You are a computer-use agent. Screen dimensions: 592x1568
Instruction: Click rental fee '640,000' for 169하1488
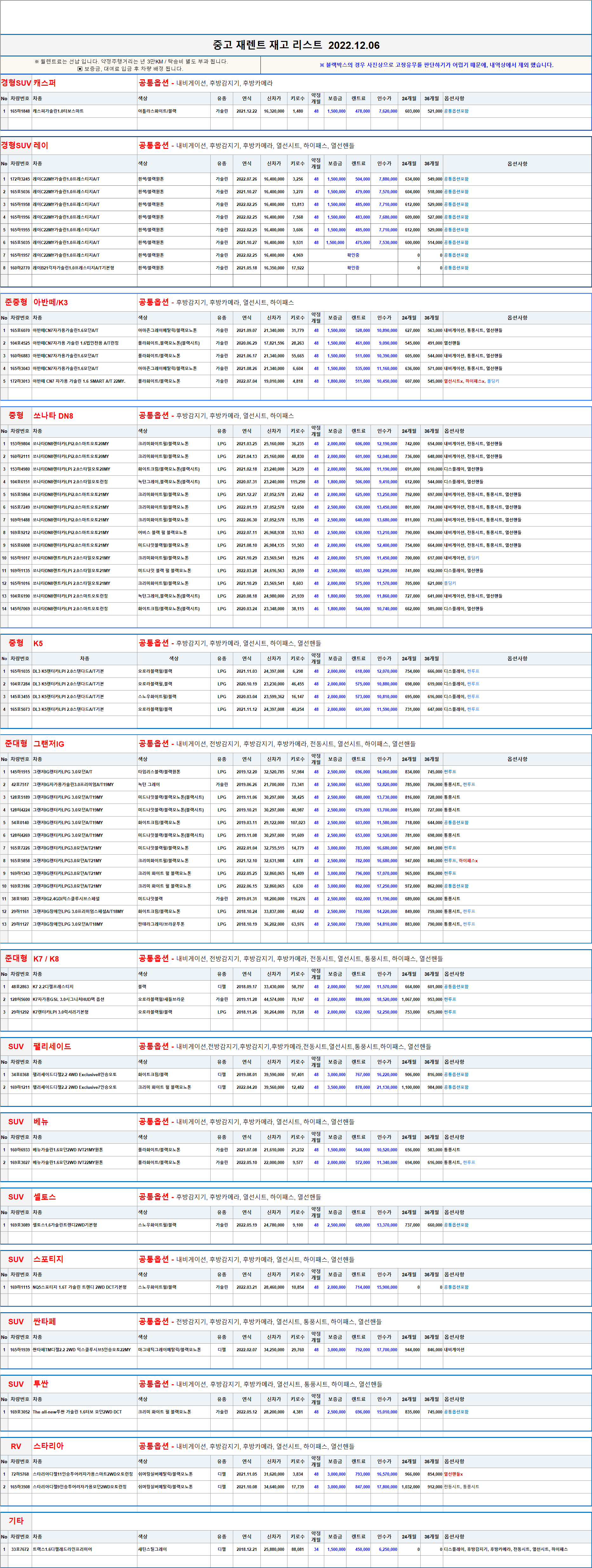click(x=363, y=520)
